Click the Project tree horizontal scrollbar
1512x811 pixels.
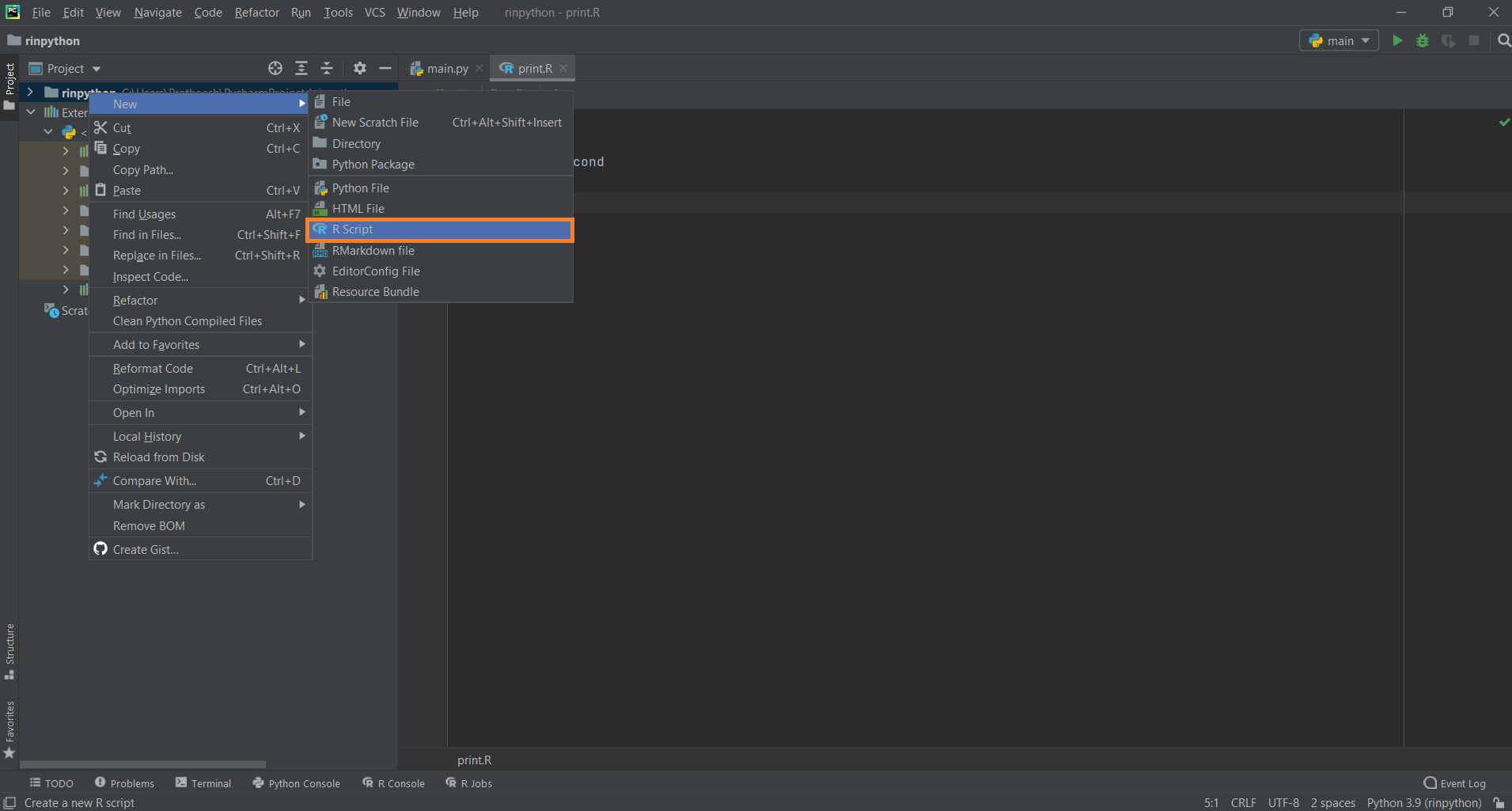coord(142,764)
